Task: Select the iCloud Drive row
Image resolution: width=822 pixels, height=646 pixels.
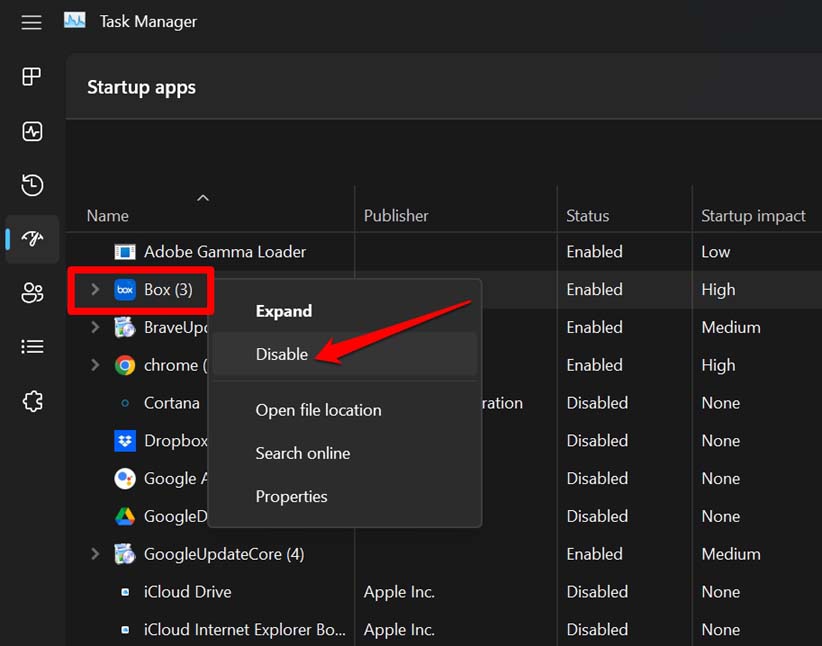Action: coord(188,591)
